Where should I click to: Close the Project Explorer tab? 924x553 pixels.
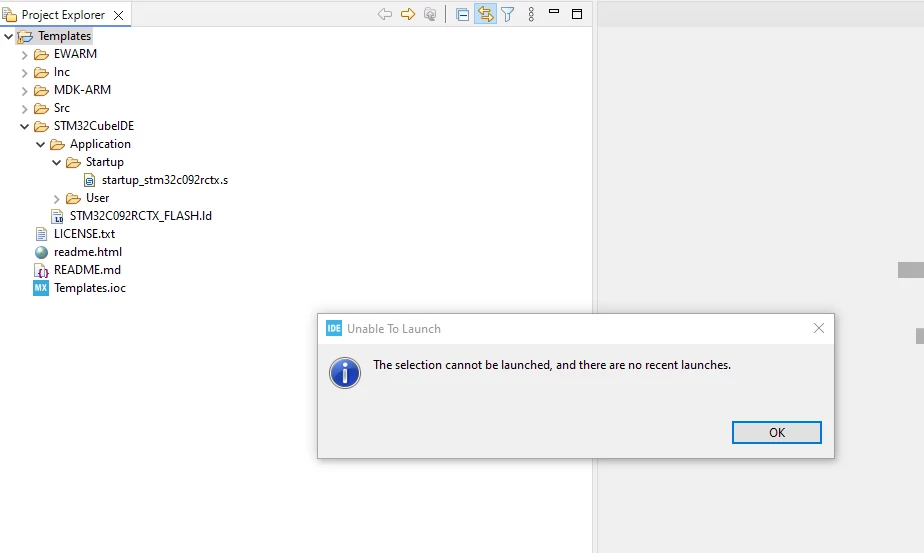(118, 15)
